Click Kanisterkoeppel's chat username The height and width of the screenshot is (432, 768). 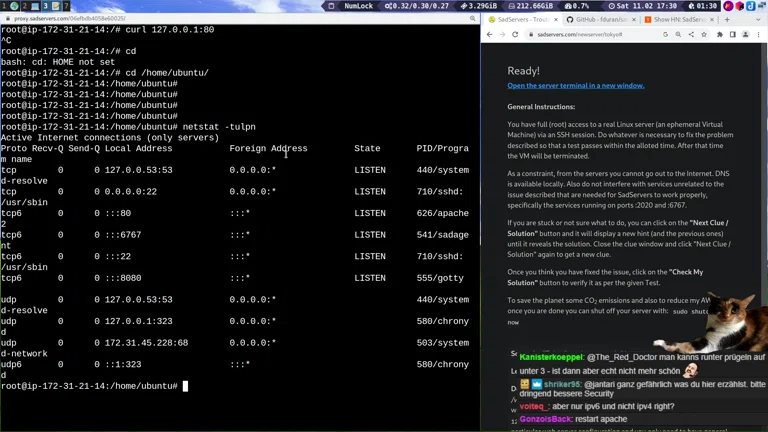pos(552,358)
